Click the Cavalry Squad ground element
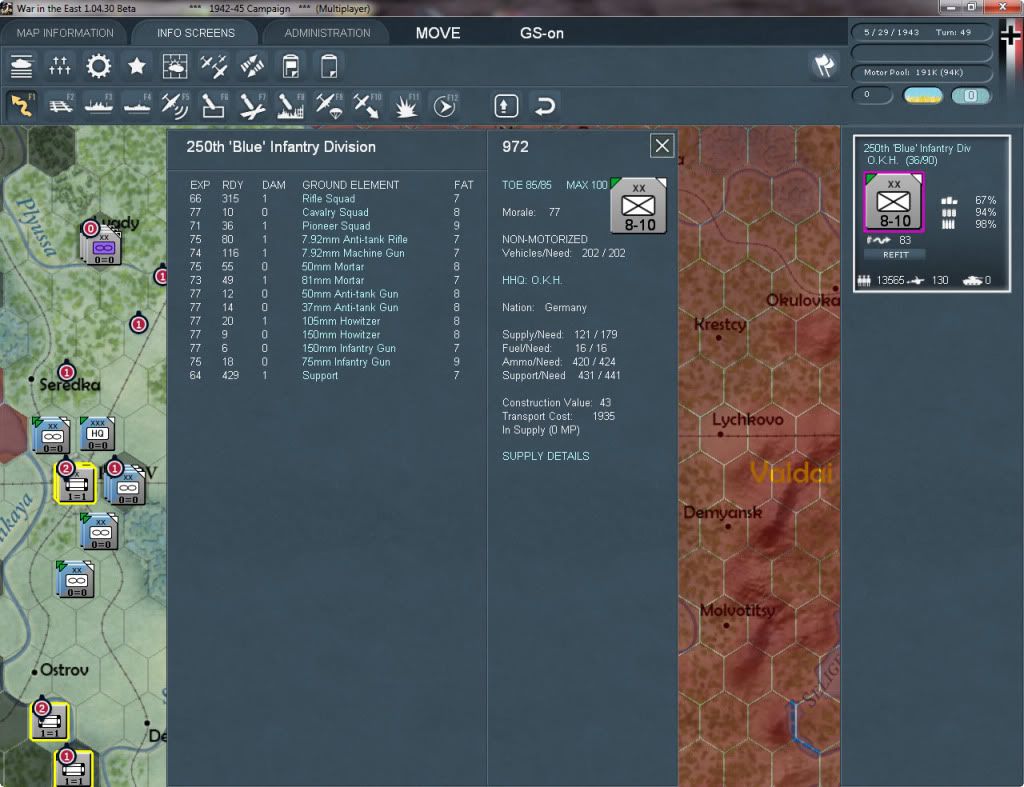This screenshot has width=1024, height=787. point(335,212)
